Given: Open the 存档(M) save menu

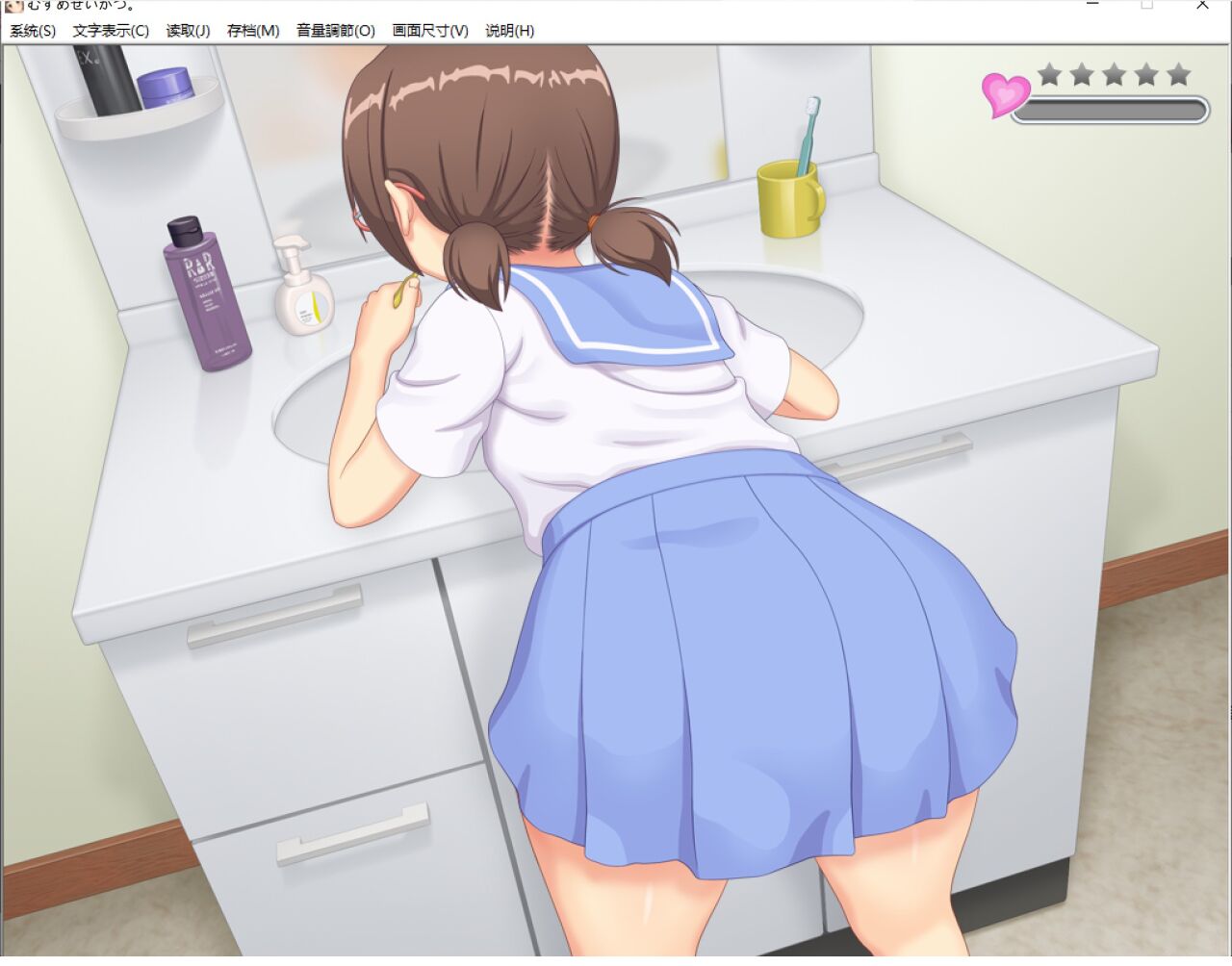Looking at the screenshot, I should [253, 31].
